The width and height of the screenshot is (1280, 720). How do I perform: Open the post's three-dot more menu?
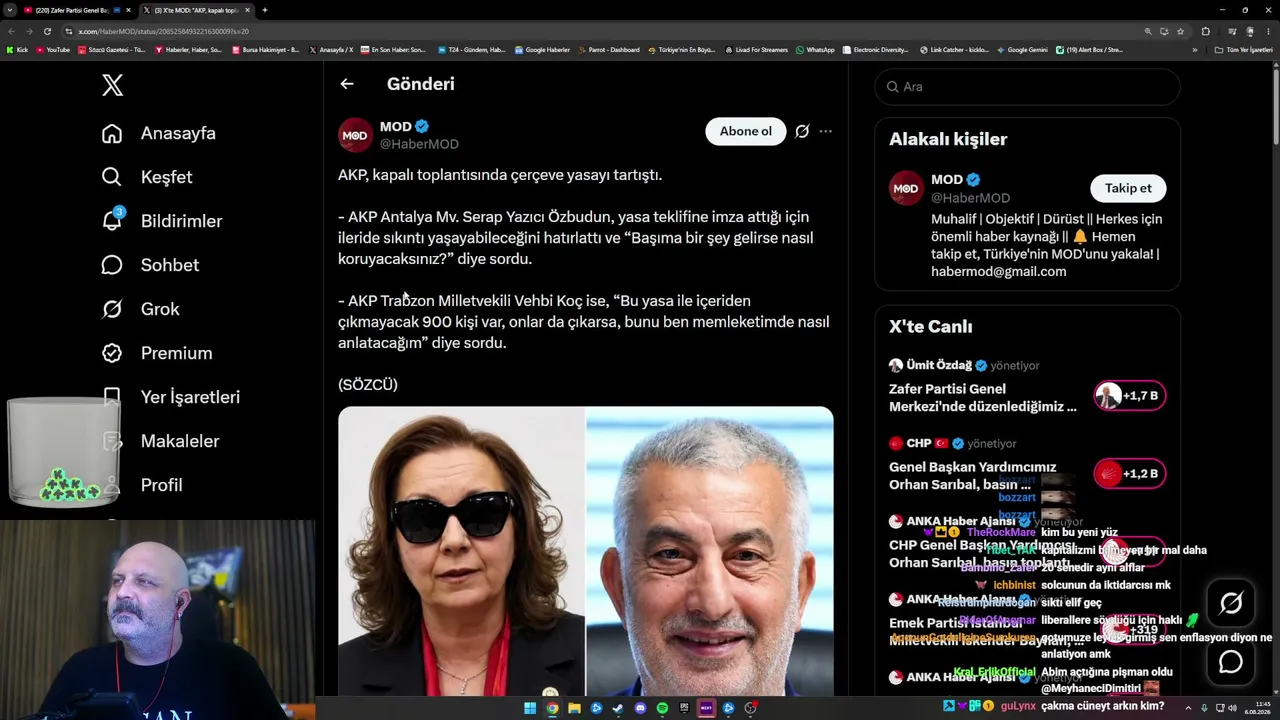tap(825, 131)
